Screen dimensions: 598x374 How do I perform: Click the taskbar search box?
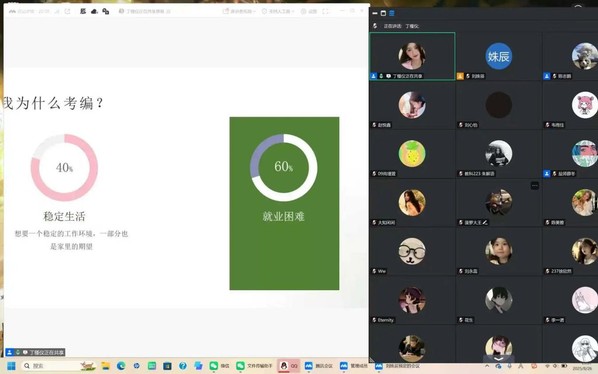click(50, 366)
